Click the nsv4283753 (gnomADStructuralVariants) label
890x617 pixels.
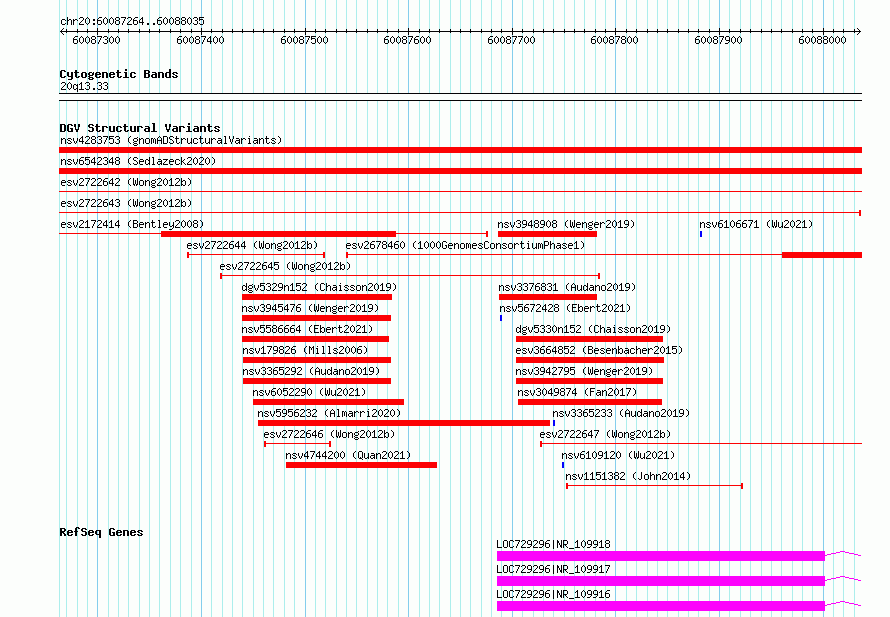click(171, 140)
